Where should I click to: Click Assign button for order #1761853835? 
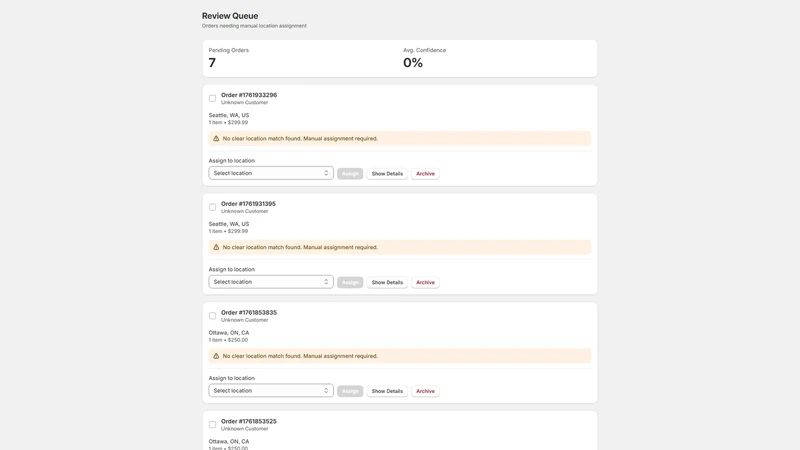[350, 391]
